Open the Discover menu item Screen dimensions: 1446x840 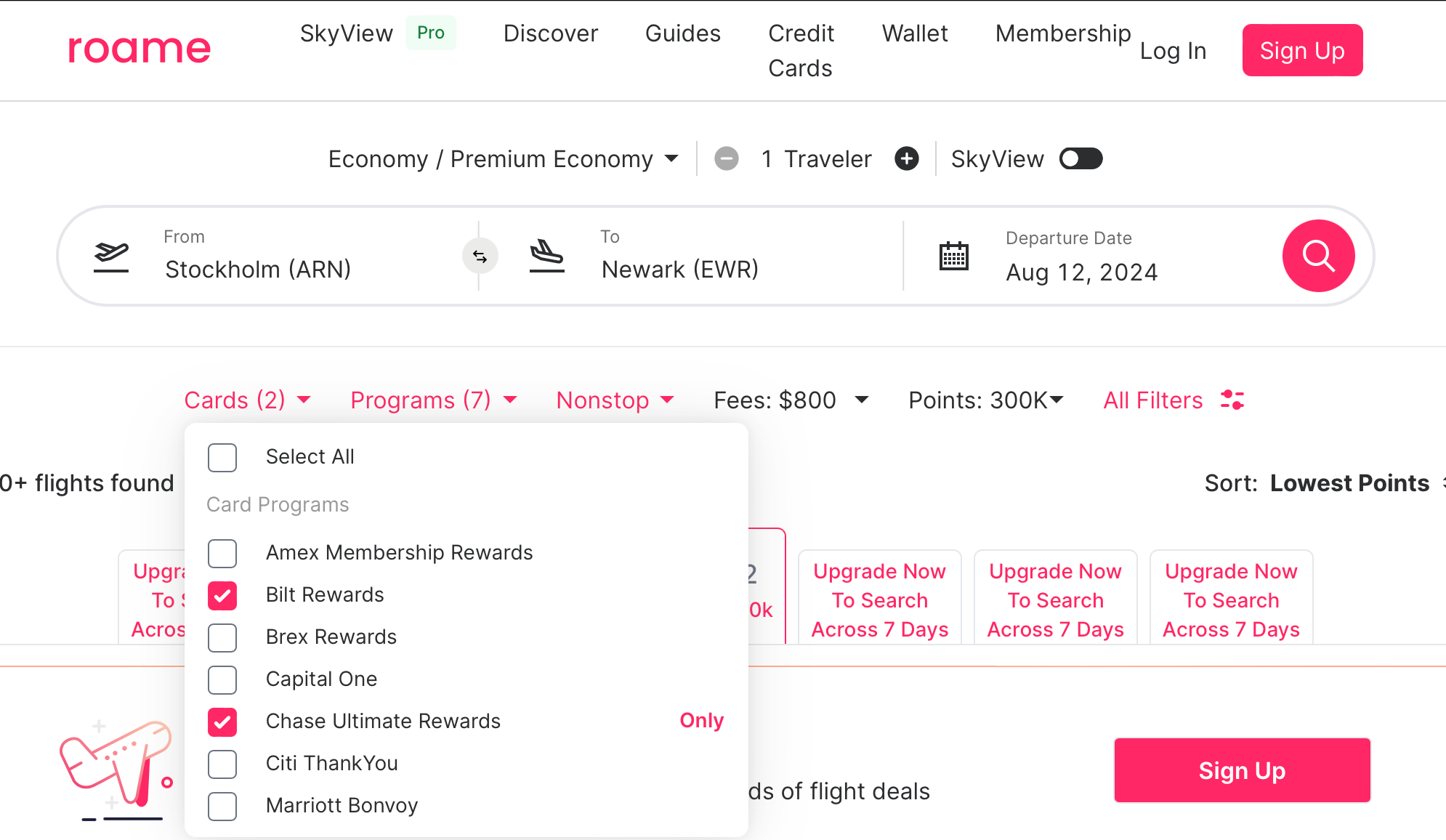[550, 33]
